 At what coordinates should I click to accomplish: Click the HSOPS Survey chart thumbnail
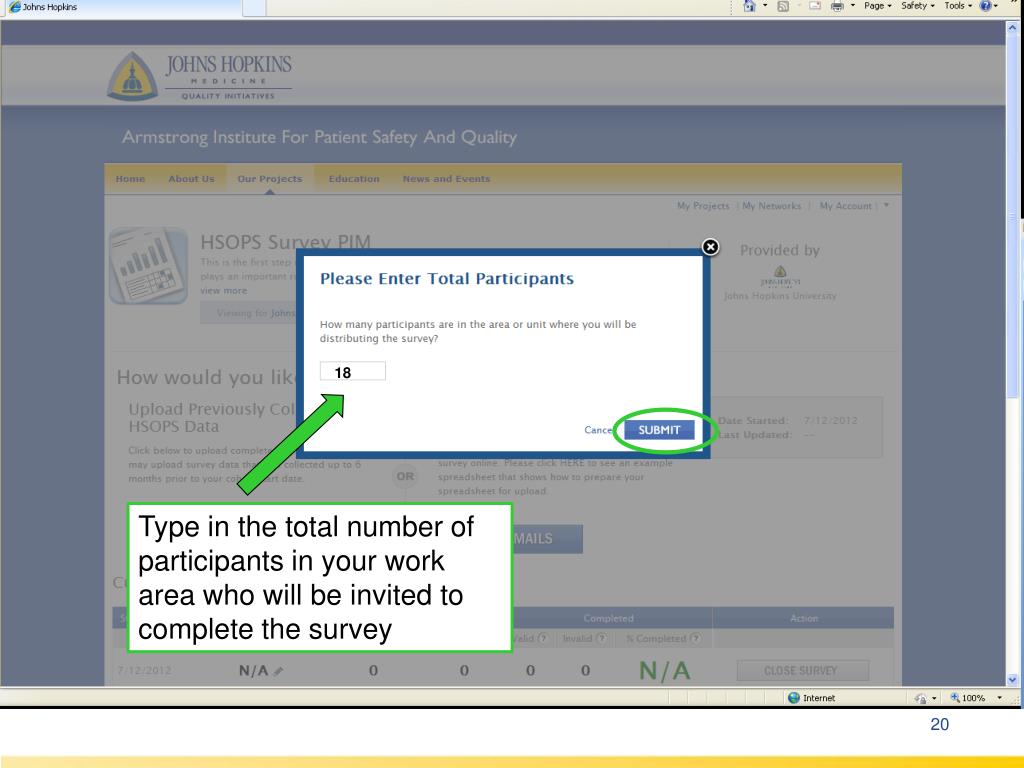pos(148,265)
